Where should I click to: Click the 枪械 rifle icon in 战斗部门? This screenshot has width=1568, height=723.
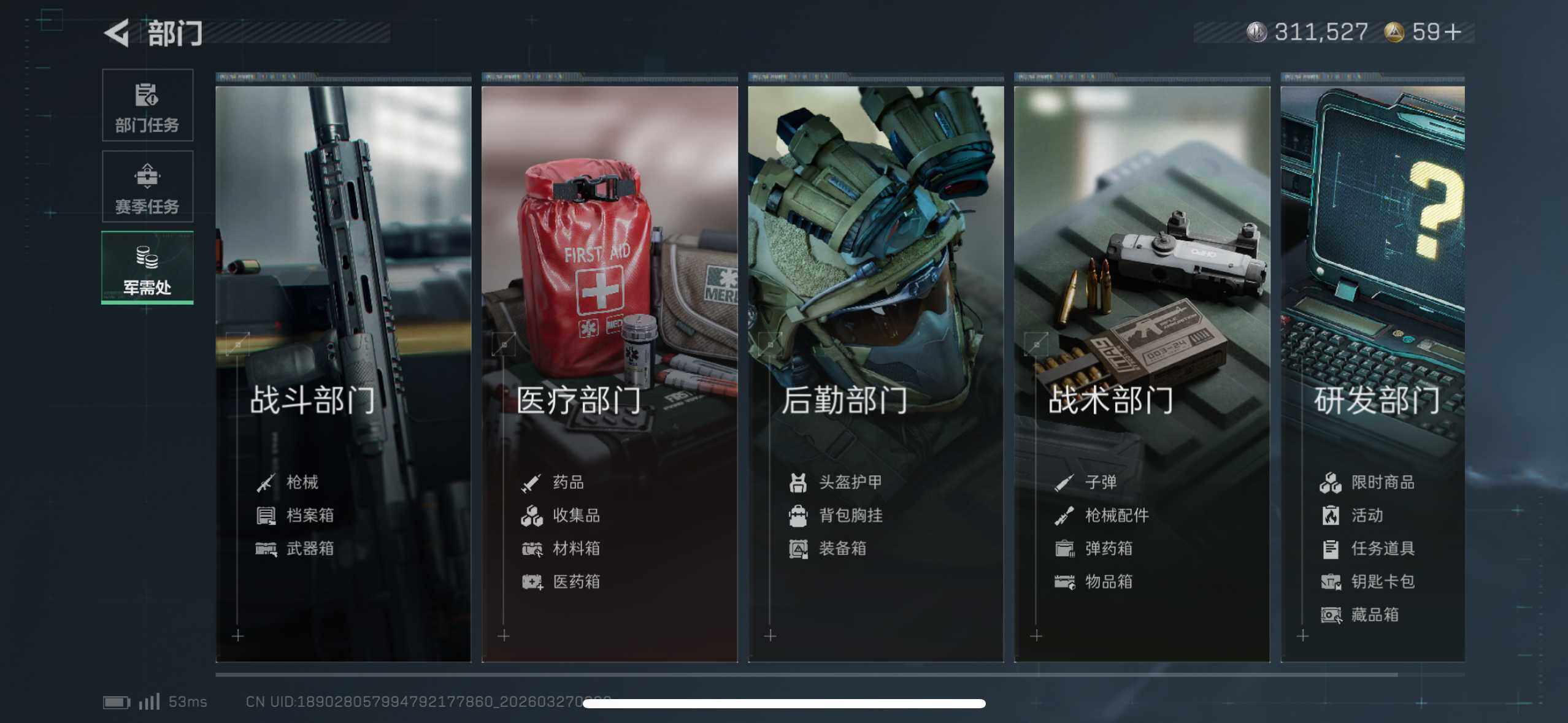pos(266,483)
